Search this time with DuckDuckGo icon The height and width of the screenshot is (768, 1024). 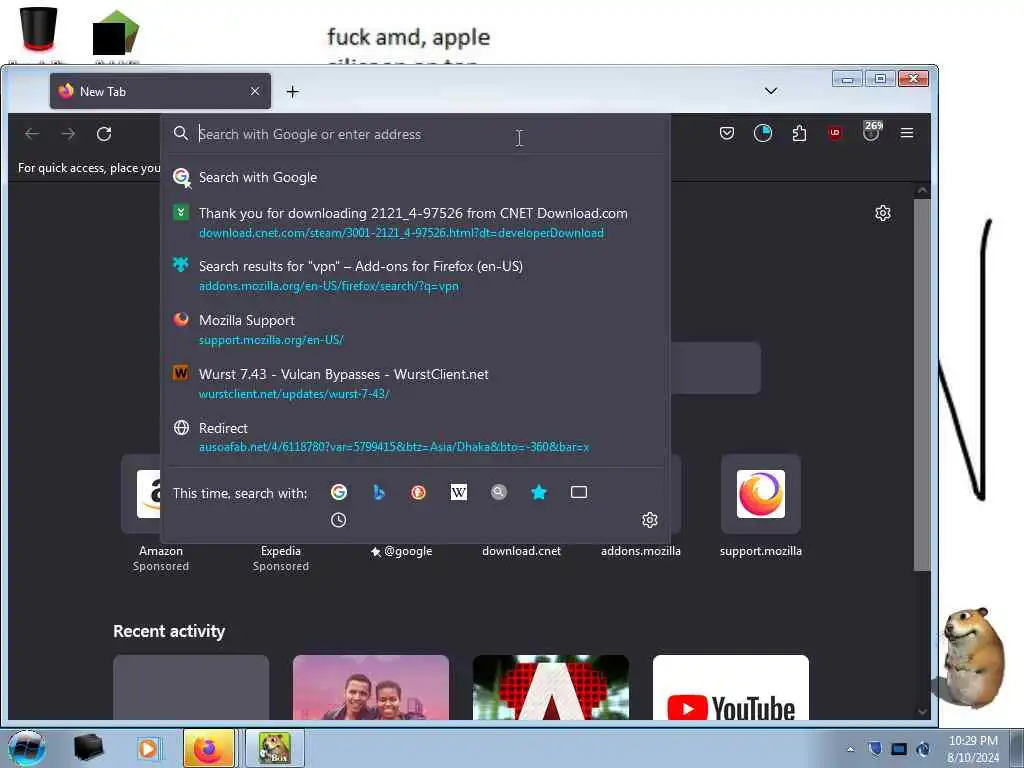[x=419, y=492]
